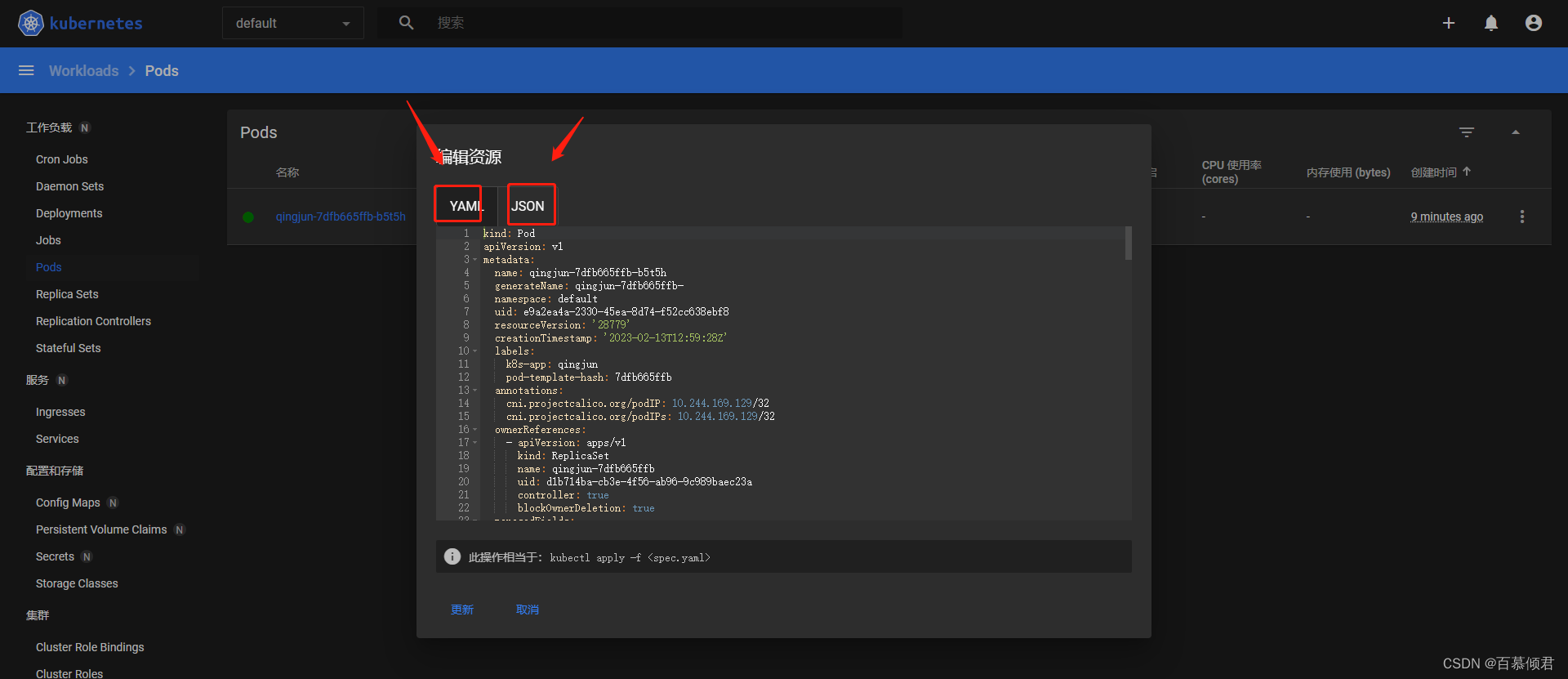Click the green status dot of qingjun pod
Viewport: 1568px width, 679px height.
click(x=248, y=217)
